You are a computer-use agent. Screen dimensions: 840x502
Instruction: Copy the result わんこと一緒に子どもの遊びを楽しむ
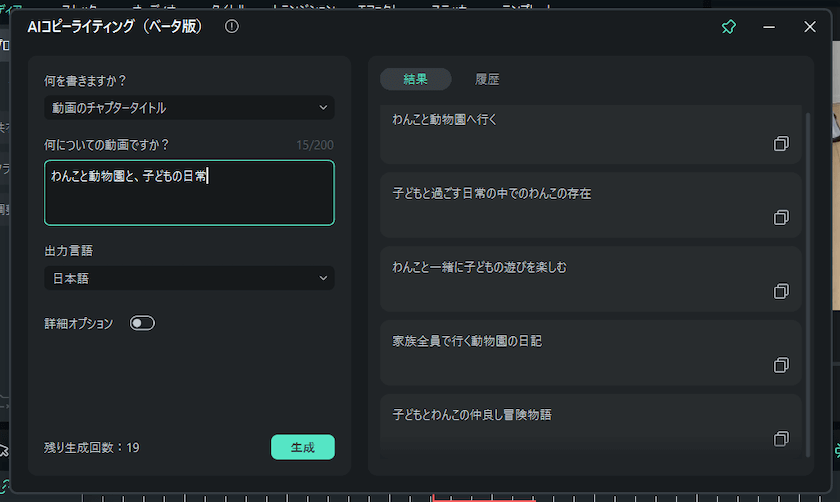click(x=781, y=291)
